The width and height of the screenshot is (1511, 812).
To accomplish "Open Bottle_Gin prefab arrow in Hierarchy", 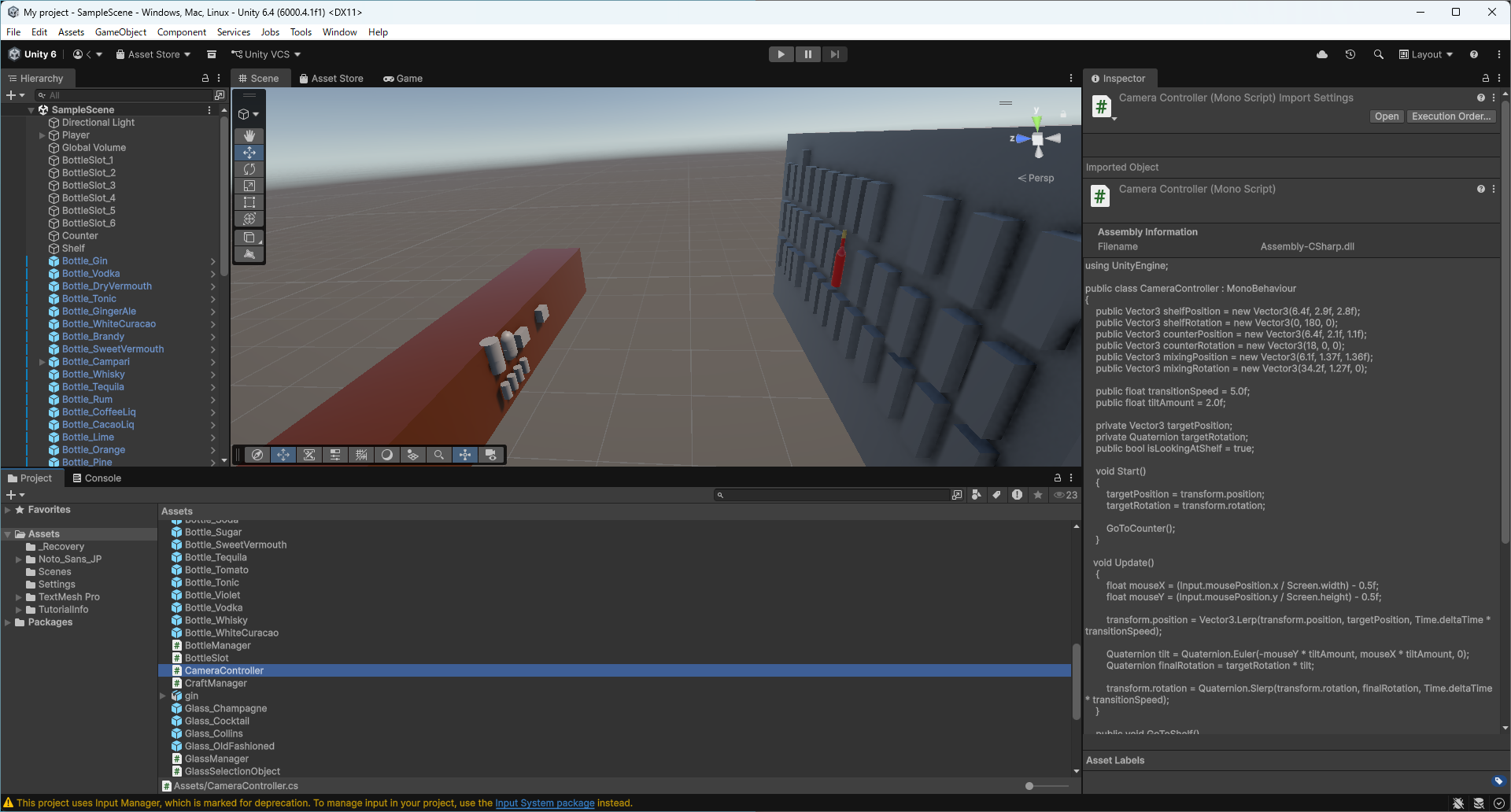I will tap(212, 261).
